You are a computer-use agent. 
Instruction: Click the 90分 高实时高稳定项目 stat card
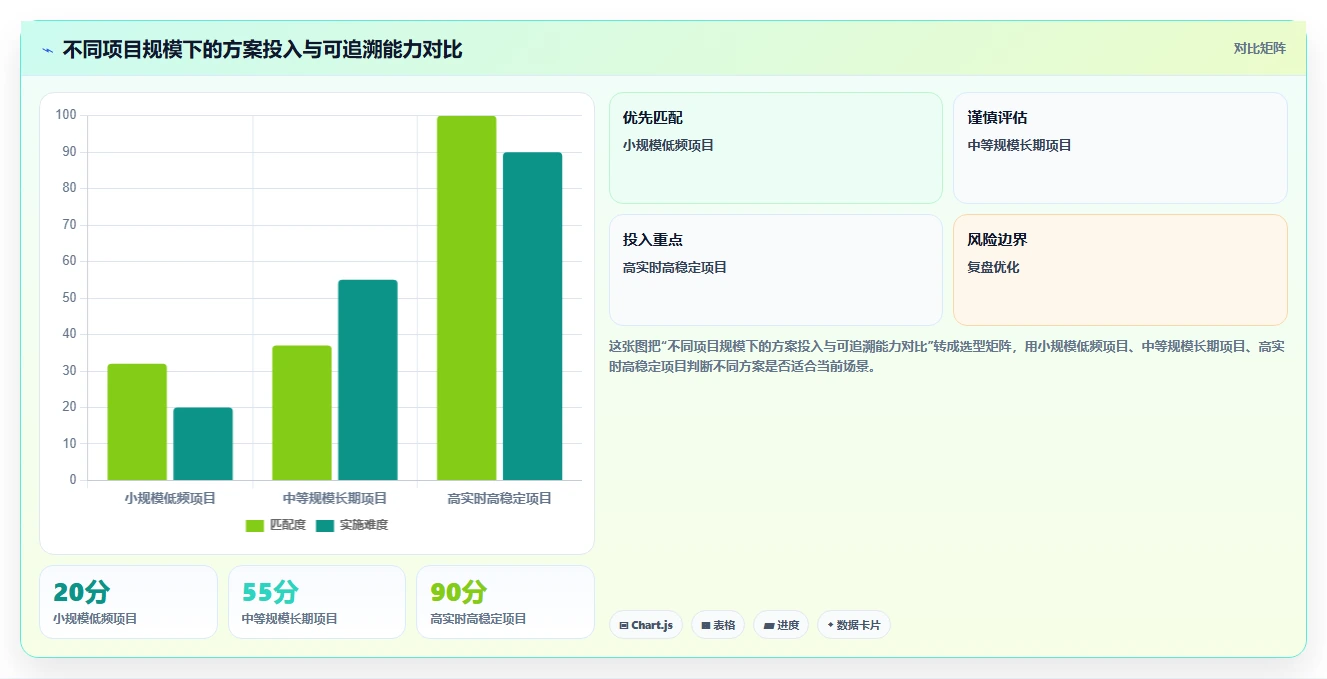505,602
